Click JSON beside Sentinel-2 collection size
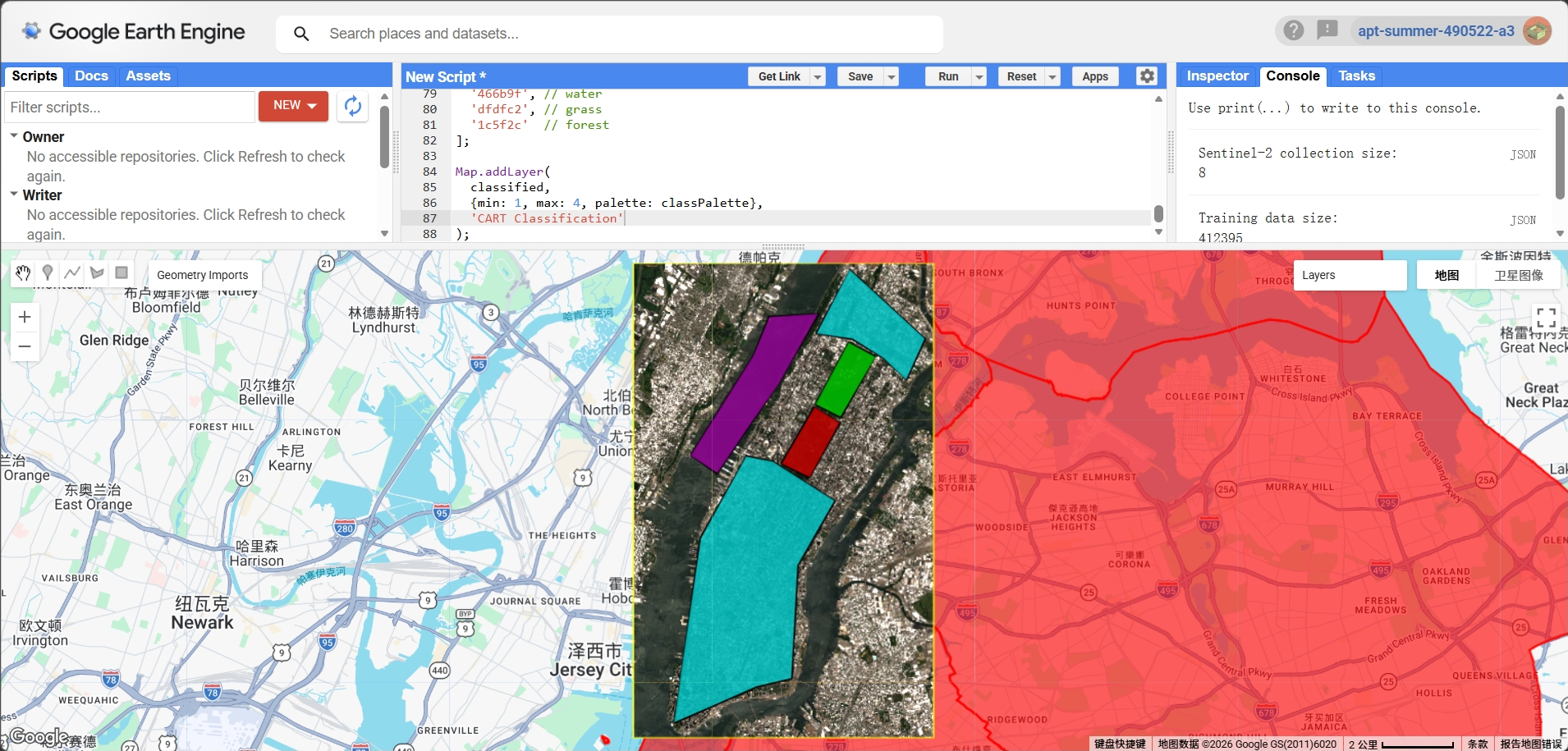The width and height of the screenshot is (1568, 751). click(x=1523, y=154)
